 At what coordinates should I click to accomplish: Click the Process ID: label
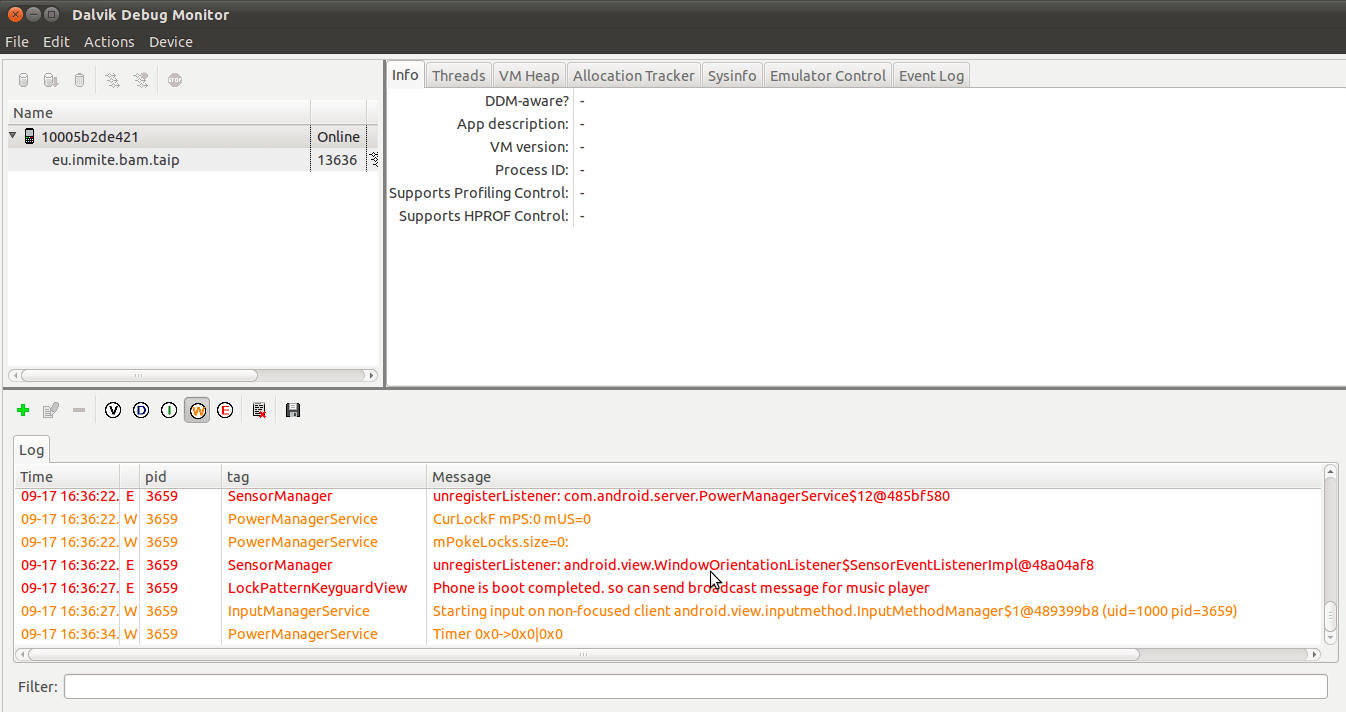pyautogui.click(x=532, y=170)
